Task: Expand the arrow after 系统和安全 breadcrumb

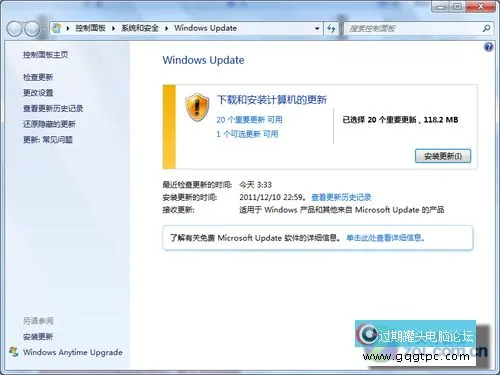Action: pos(166,28)
